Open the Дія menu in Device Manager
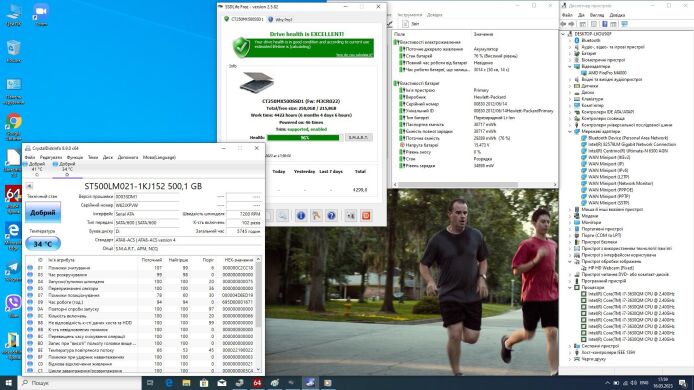 click(581, 15)
